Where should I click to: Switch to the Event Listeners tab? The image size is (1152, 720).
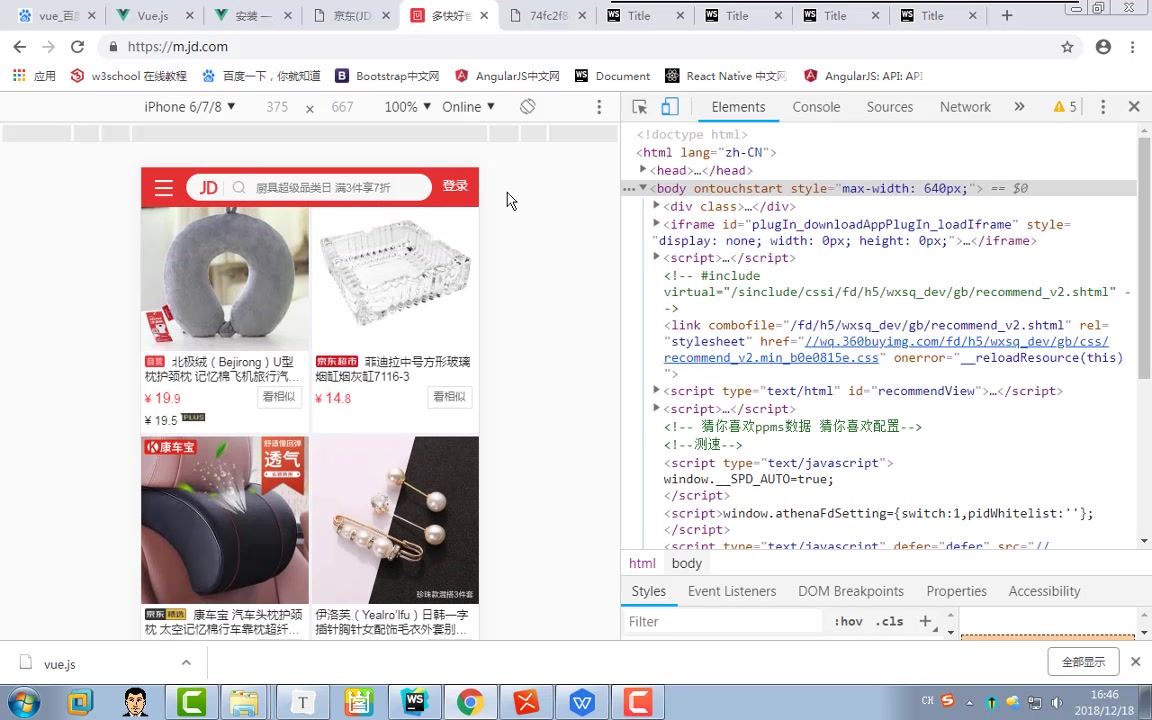coord(732,591)
